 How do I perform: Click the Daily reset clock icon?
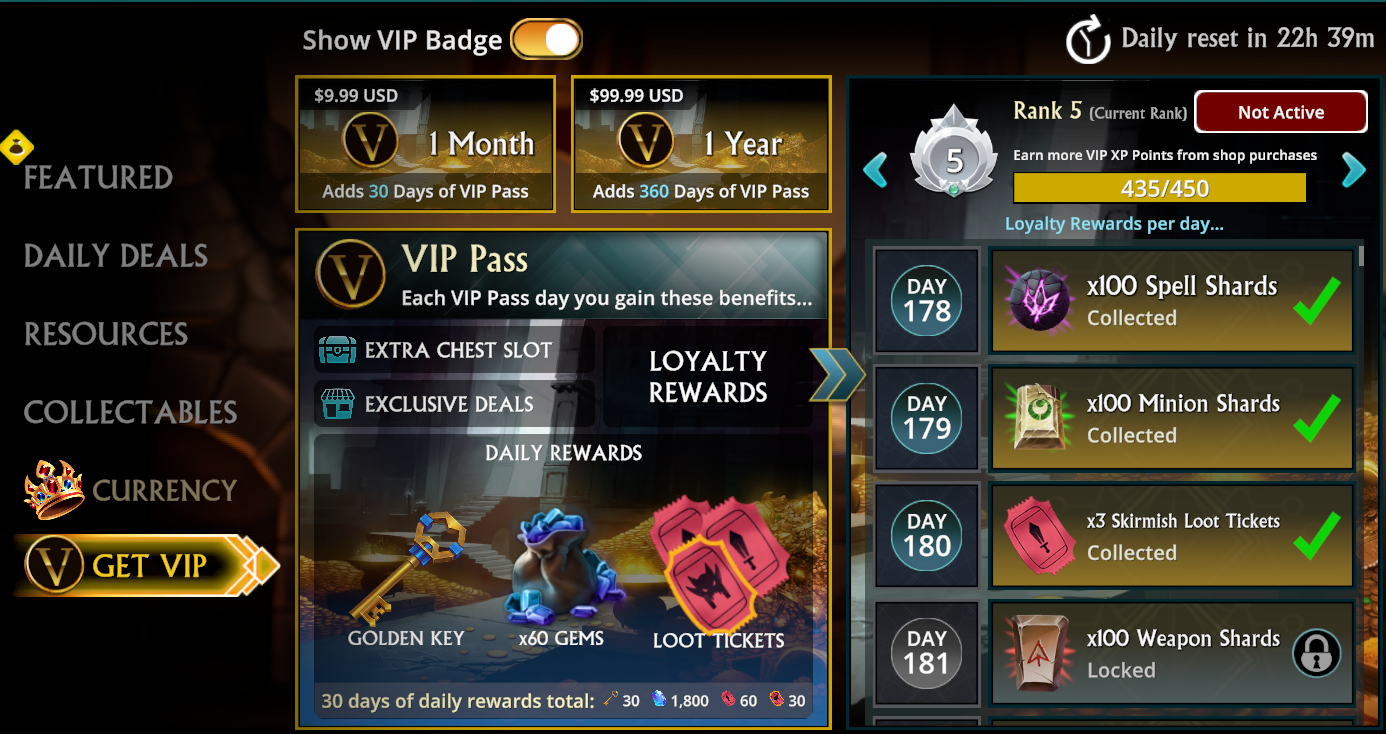(x=1088, y=40)
